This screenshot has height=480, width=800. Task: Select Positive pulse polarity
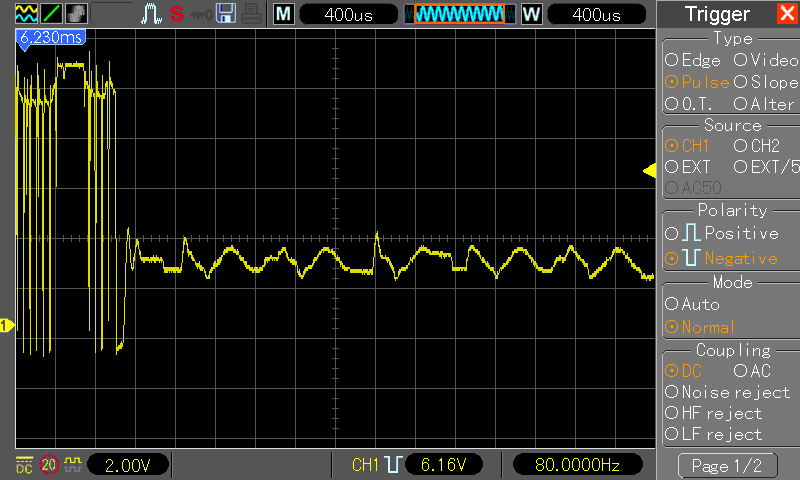coord(722,233)
